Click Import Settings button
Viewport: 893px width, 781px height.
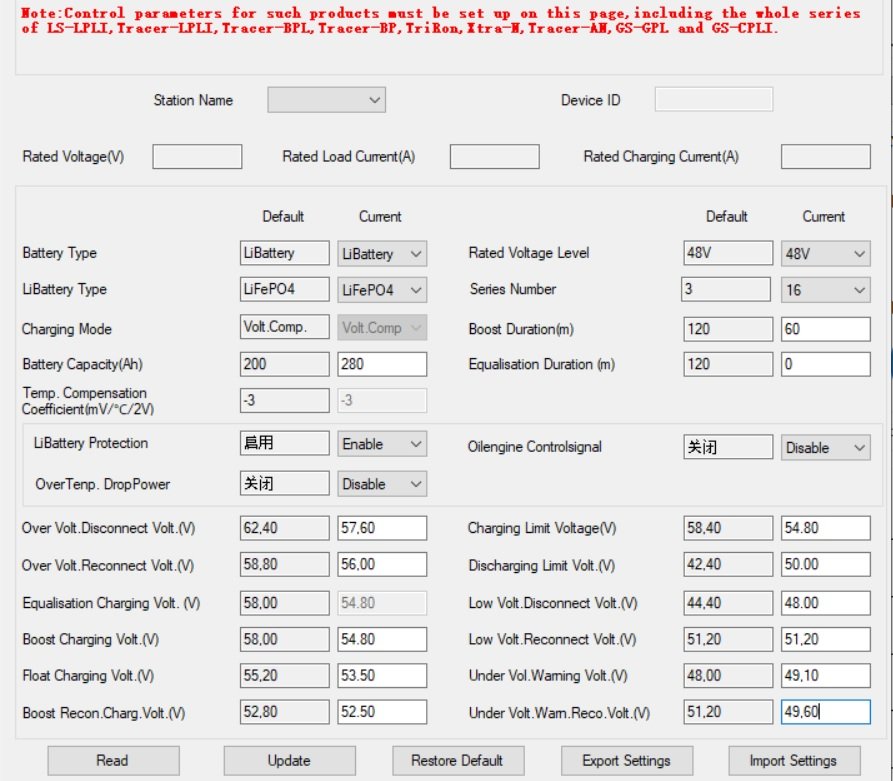tap(793, 760)
